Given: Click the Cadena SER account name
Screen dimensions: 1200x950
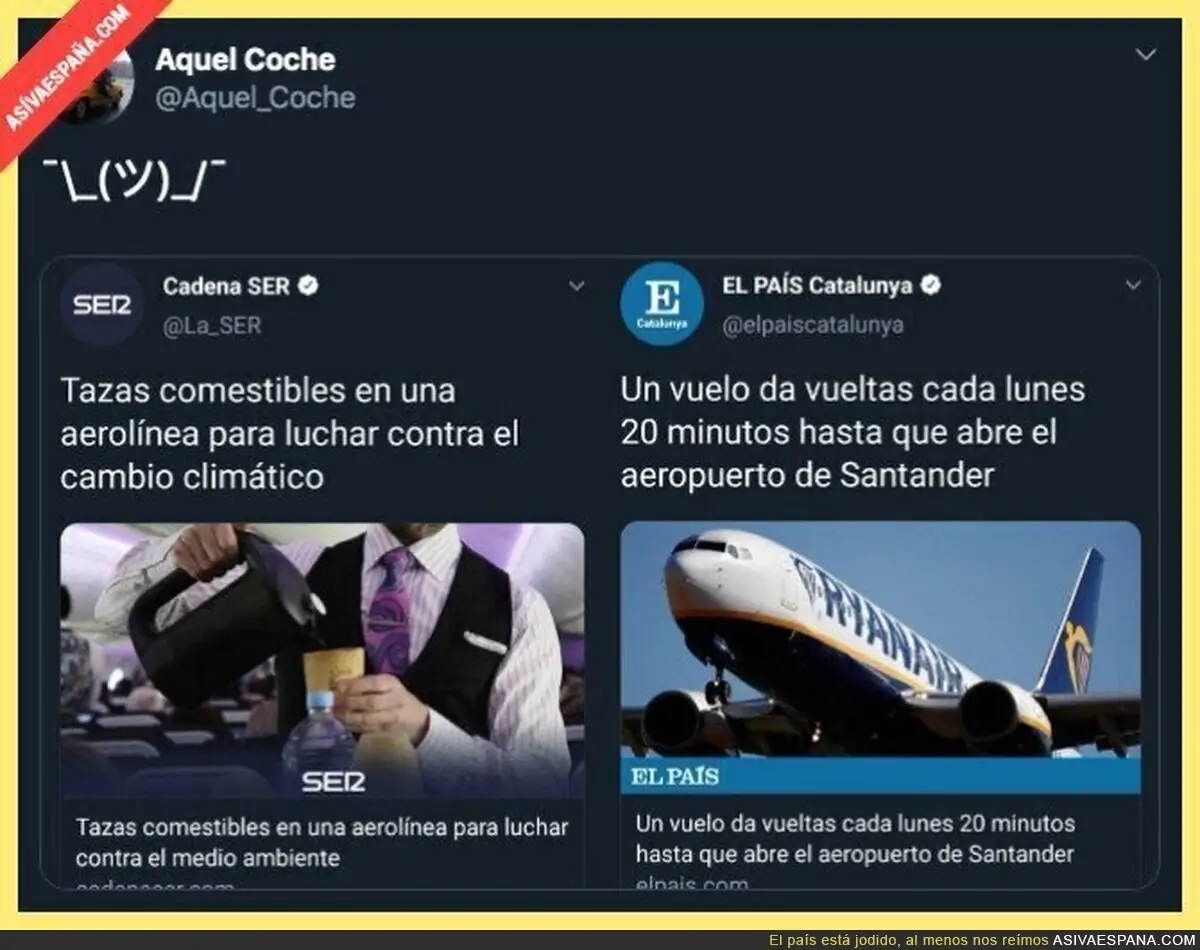Looking at the screenshot, I should point(226,286).
